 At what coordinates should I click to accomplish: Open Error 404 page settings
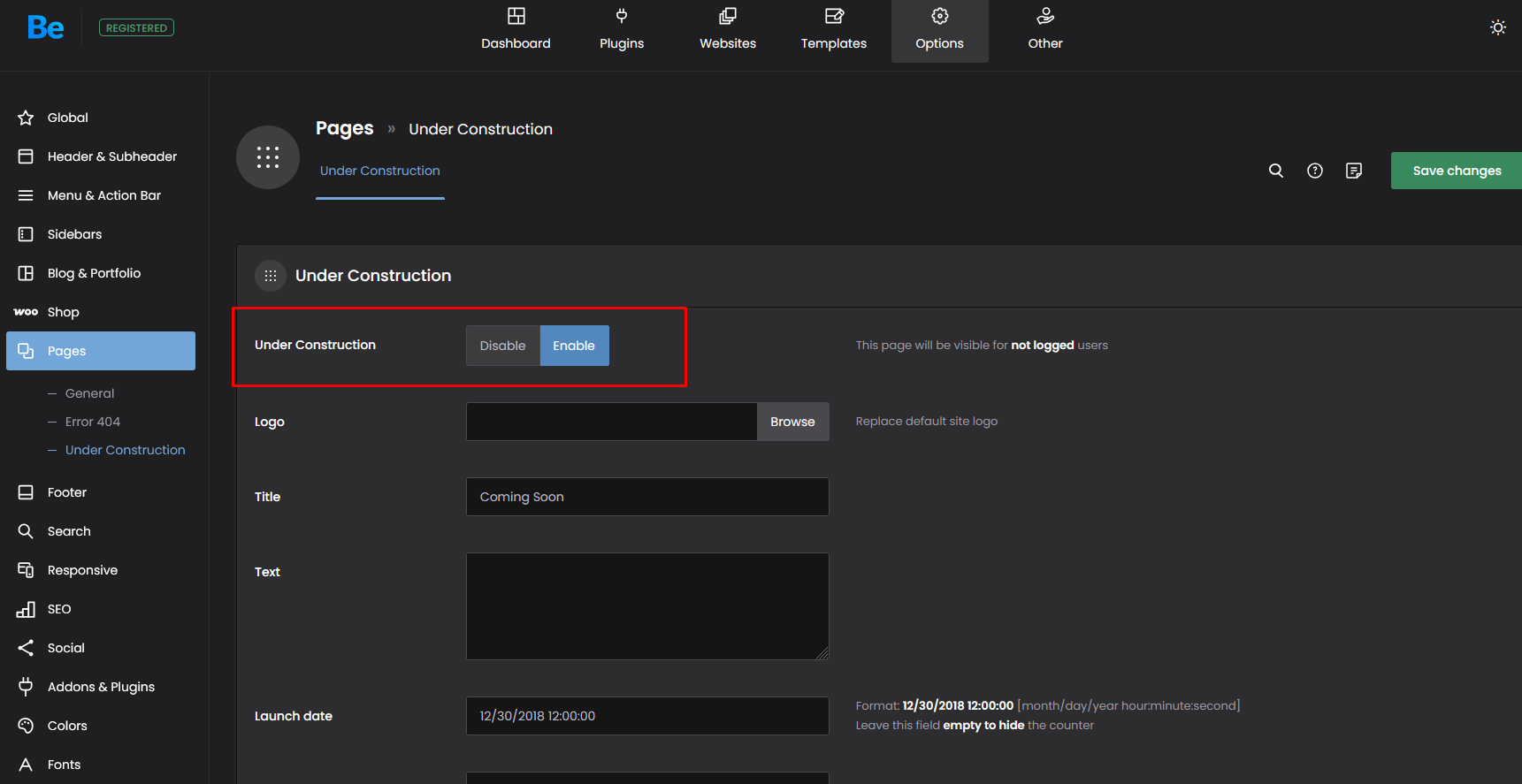[93, 422]
